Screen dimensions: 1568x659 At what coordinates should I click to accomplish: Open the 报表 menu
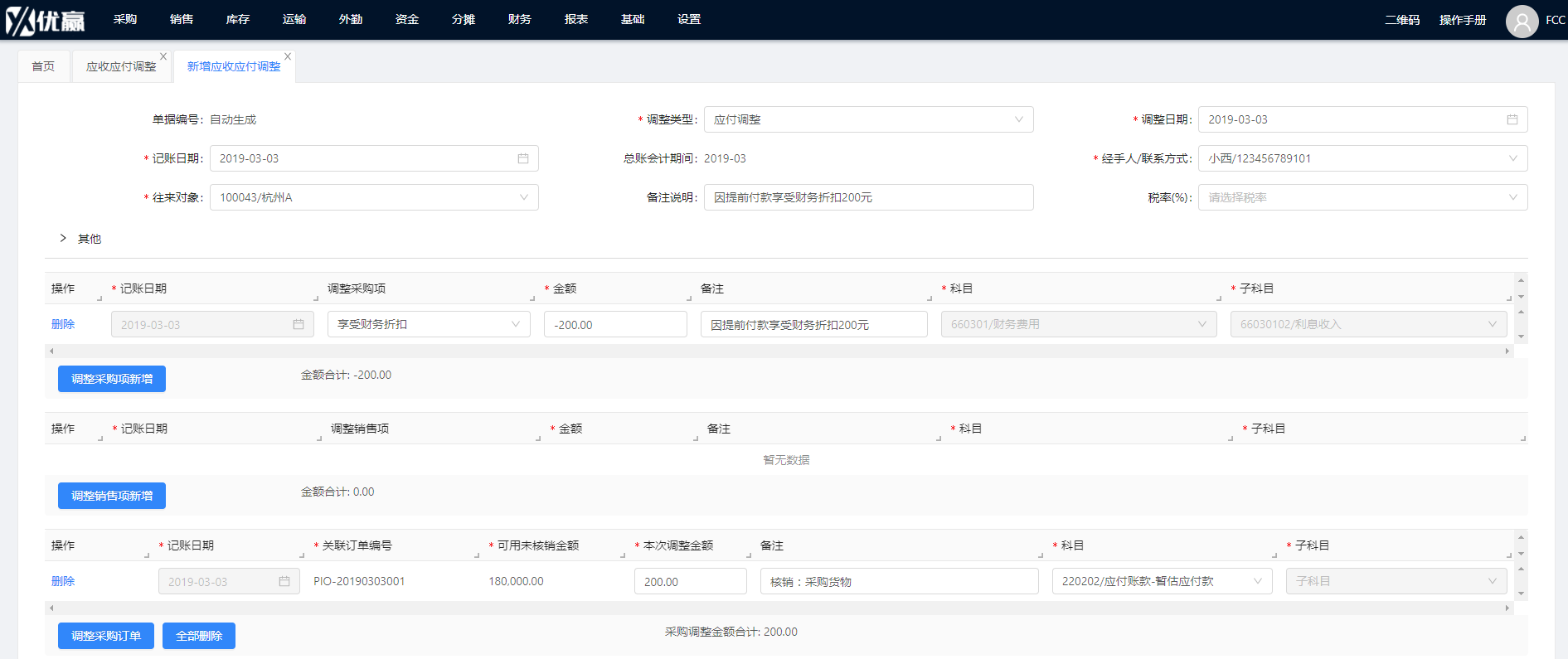click(576, 19)
